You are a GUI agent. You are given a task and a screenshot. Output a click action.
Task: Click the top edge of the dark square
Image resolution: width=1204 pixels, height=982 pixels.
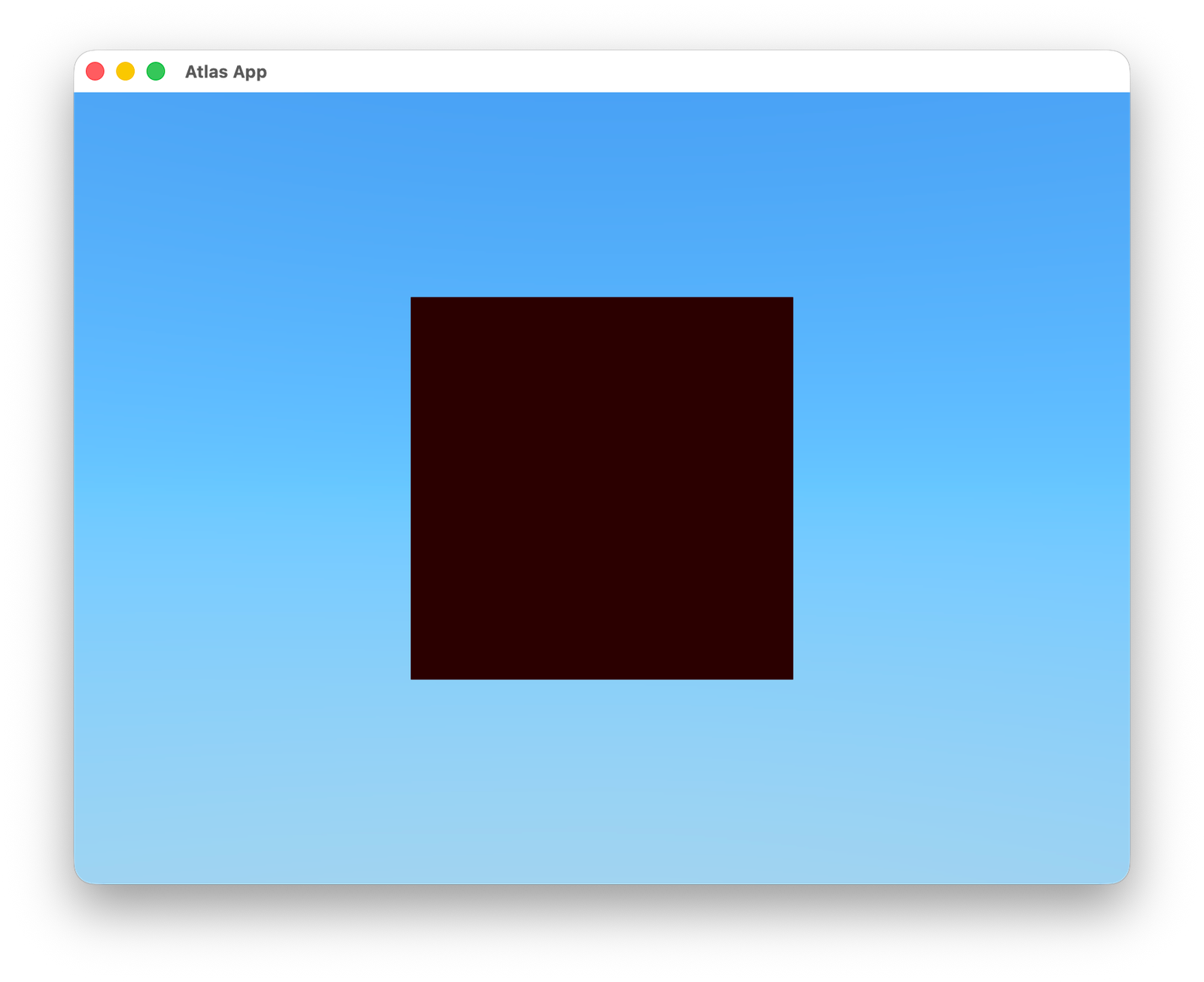click(602, 299)
